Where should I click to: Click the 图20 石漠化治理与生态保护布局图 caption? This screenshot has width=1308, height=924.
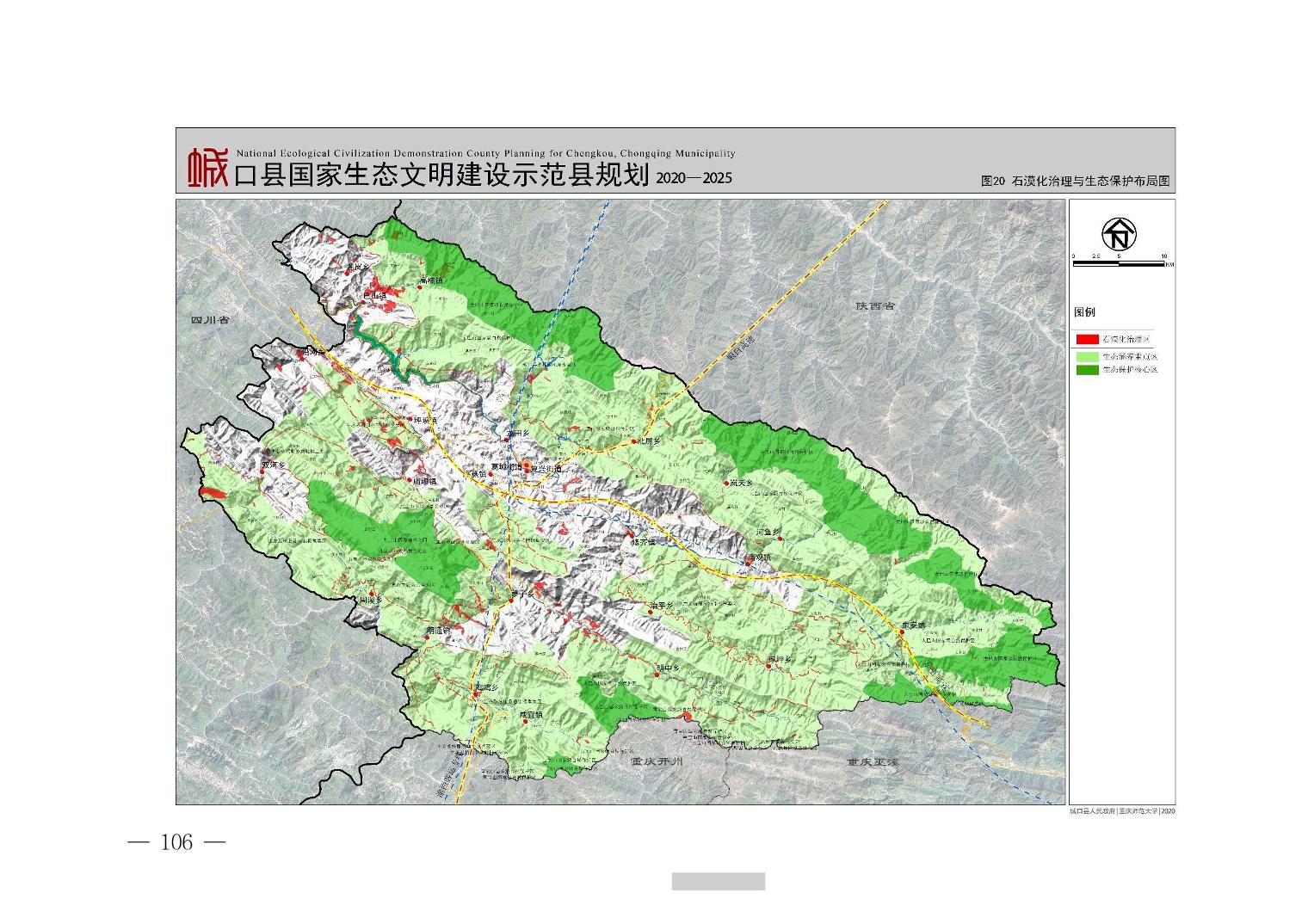point(1076,182)
